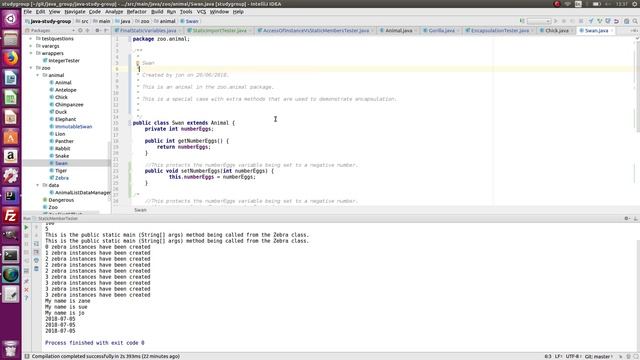Open run configuration dropdown in toolbar

coord(539,21)
